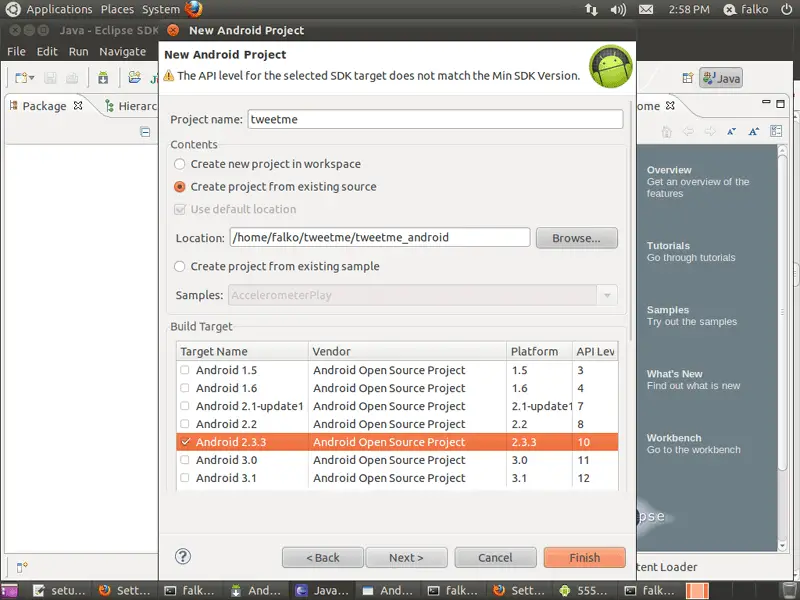Maximize the Welcome view panel

[780, 104]
